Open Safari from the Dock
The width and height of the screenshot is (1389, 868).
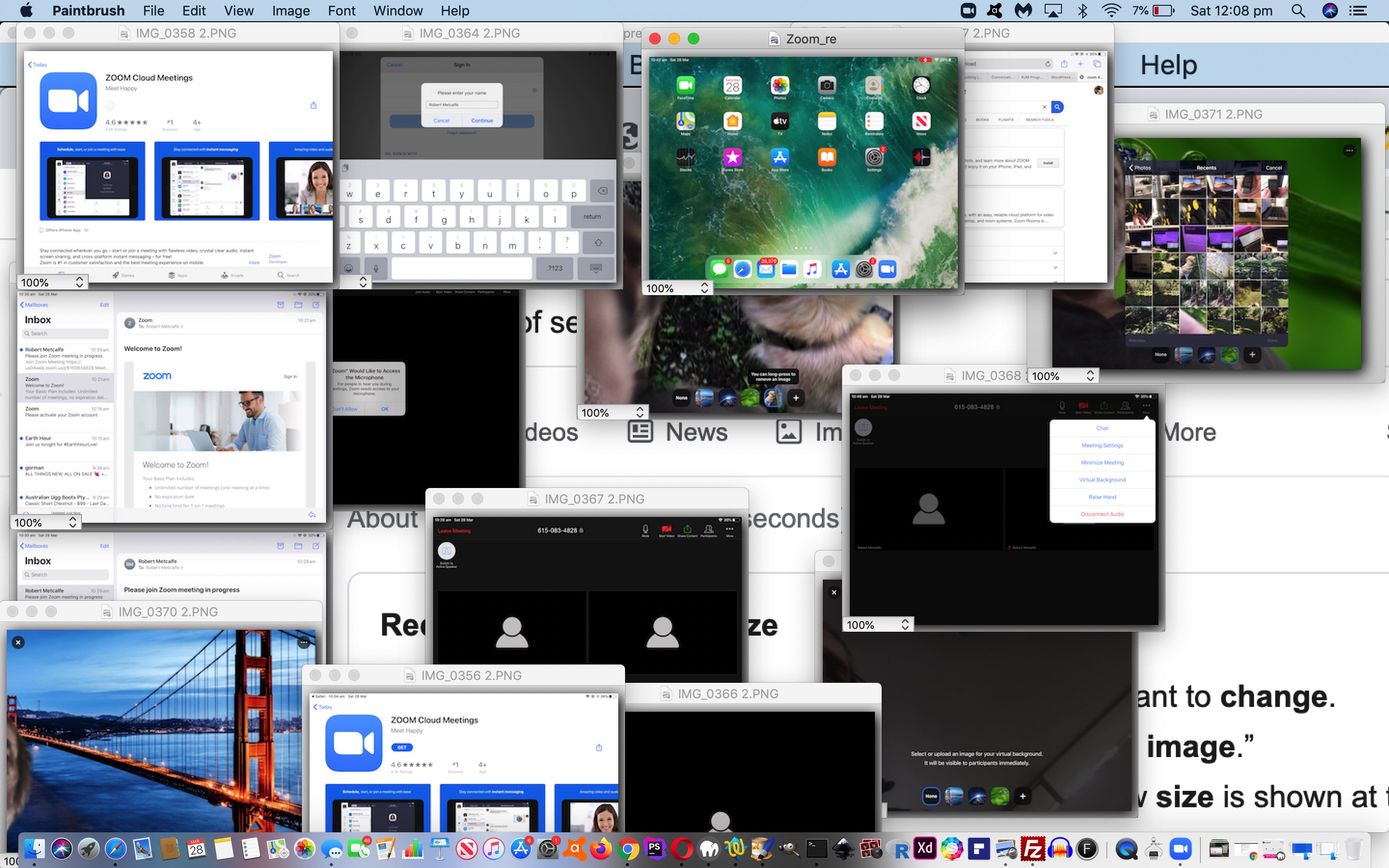coord(115,849)
